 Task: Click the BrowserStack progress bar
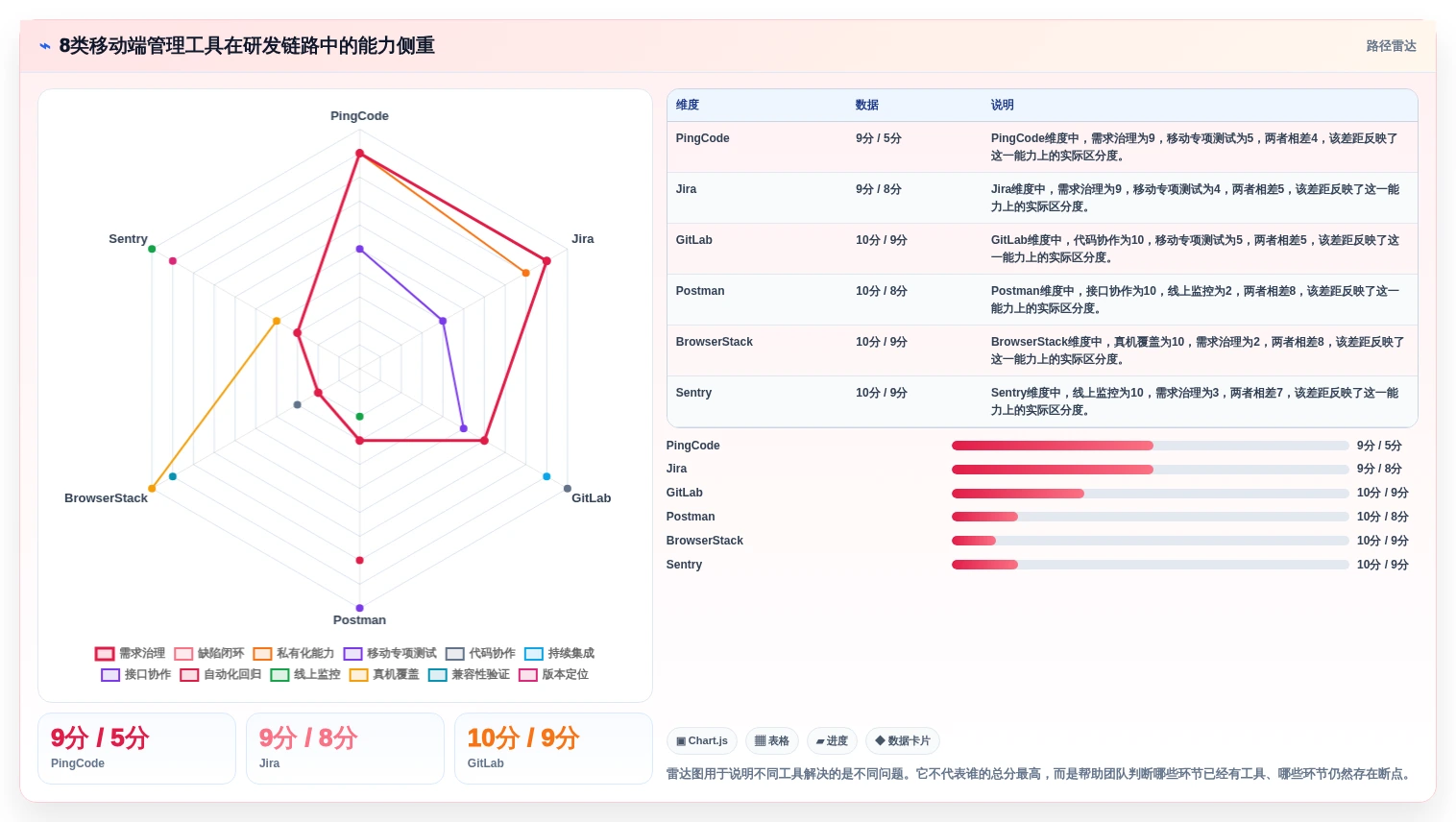coord(1150,541)
